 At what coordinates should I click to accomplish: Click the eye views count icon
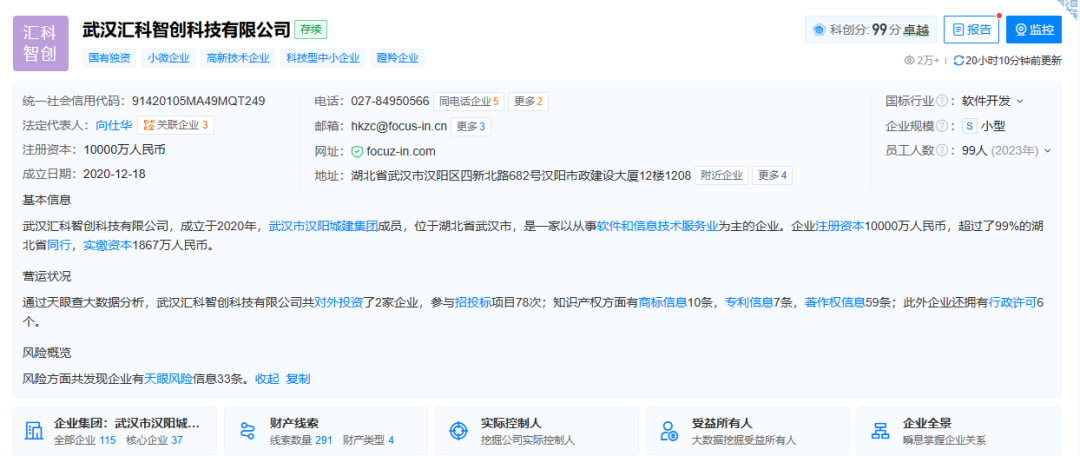click(908, 61)
